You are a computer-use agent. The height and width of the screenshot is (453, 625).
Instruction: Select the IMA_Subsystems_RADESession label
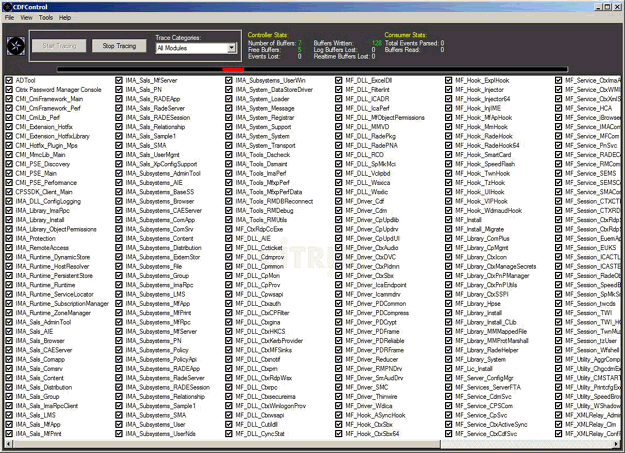tap(167, 387)
